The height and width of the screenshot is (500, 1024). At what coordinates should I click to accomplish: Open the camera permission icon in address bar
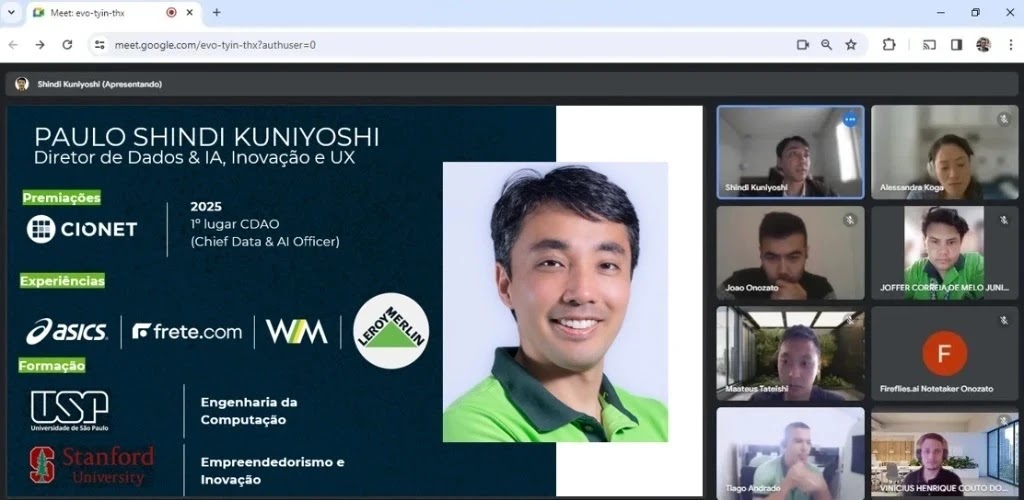pos(803,45)
